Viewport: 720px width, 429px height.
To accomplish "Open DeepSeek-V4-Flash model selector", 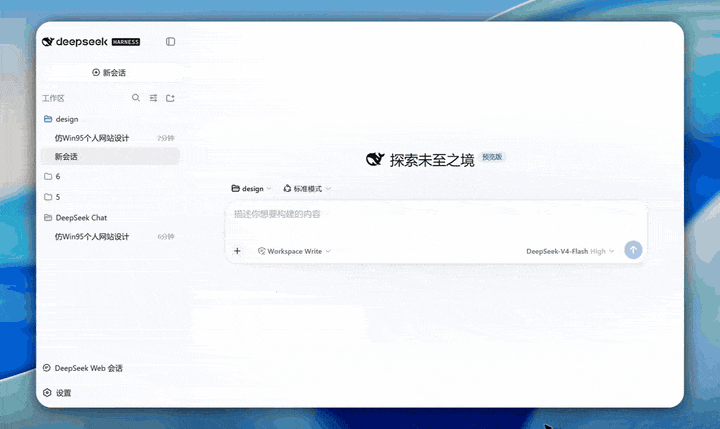I will pos(570,251).
